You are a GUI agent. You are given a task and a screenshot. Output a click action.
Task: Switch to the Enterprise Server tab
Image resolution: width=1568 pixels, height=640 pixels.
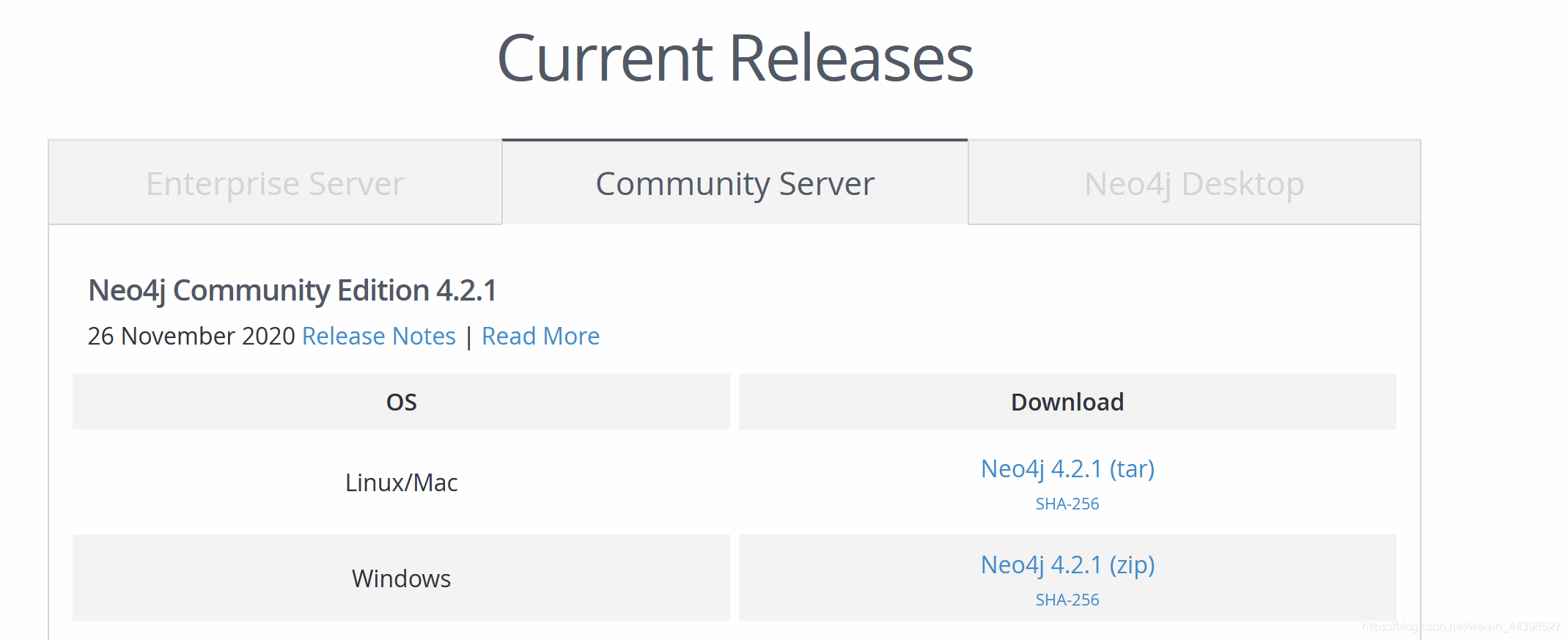[x=275, y=183]
